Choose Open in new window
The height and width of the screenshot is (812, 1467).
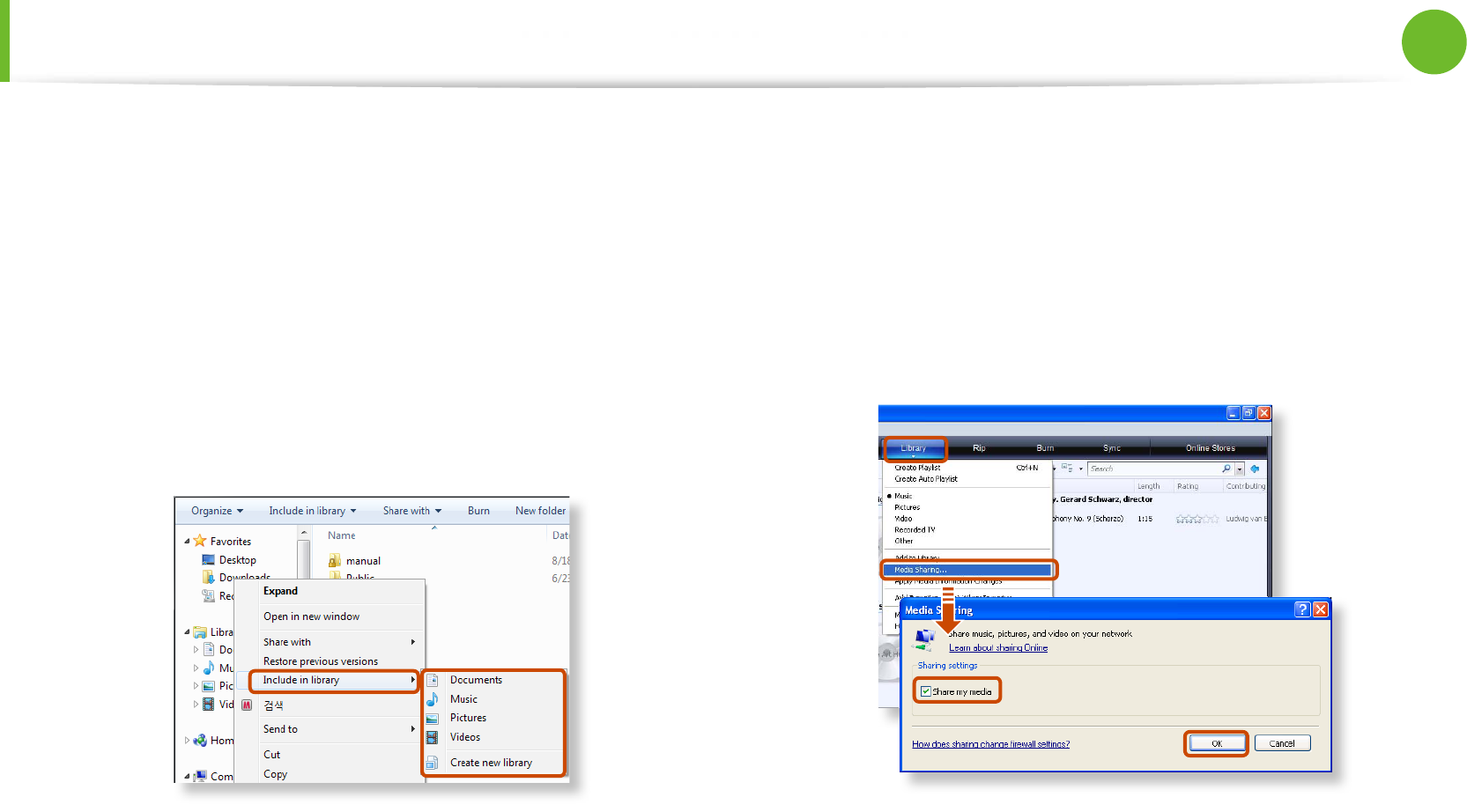(x=311, y=616)
